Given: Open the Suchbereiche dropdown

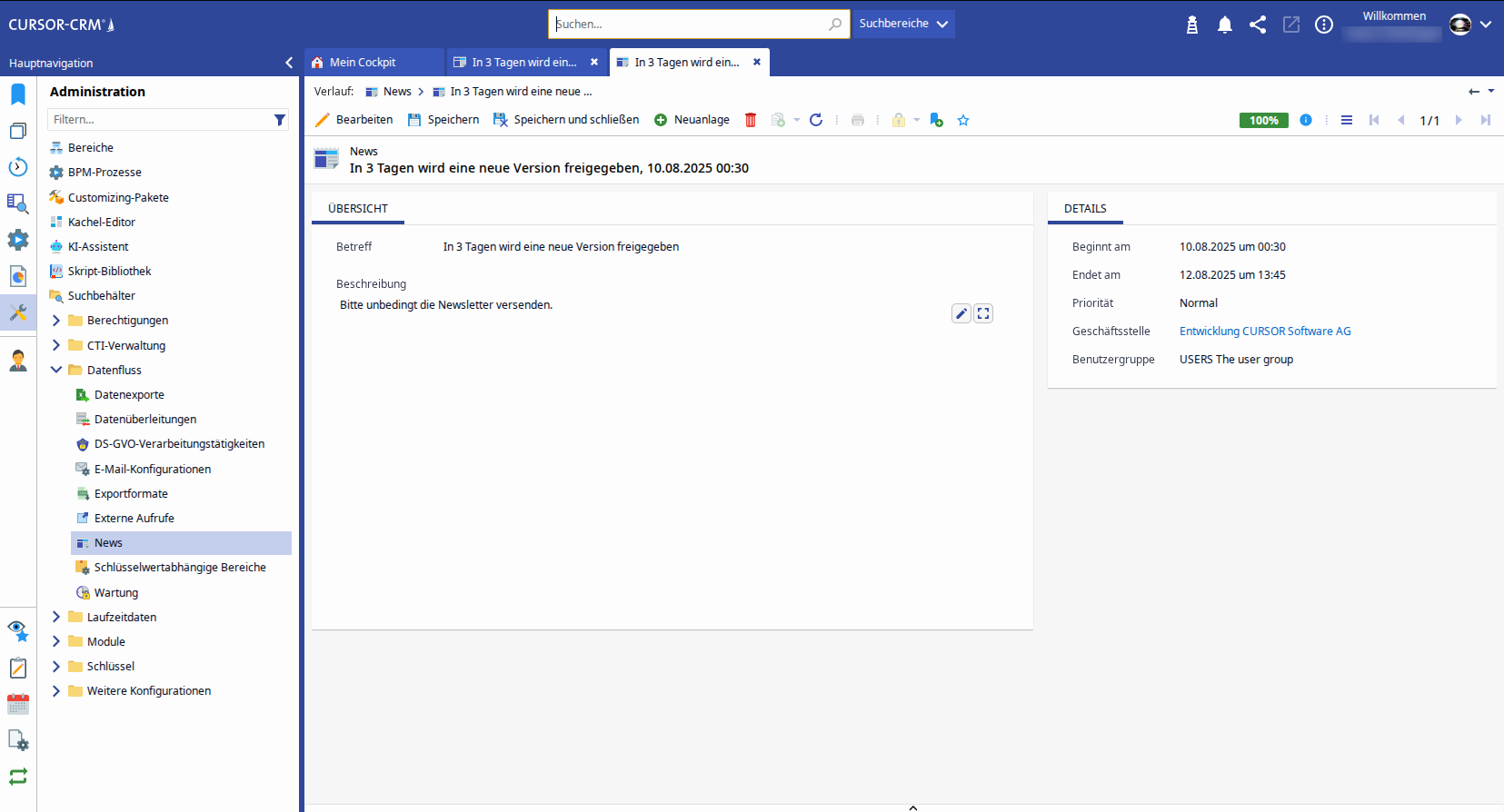Looking at the screenshot, I should point(903,24).
